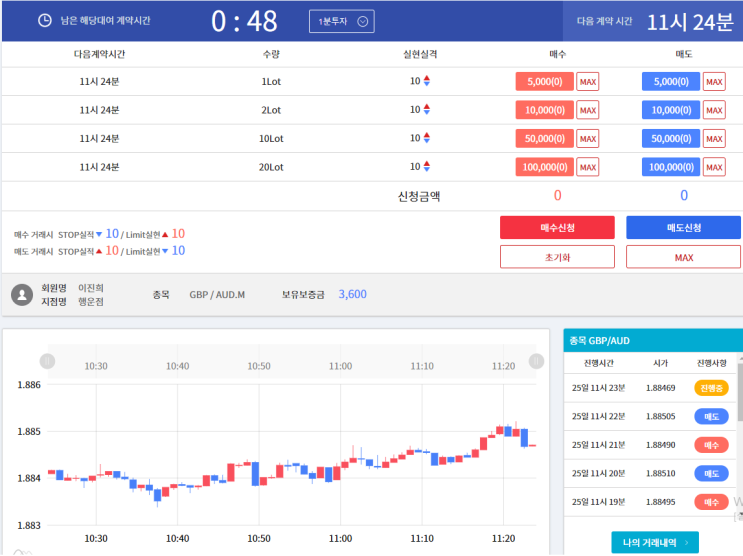Click the red 10,000(0) buy button
743x556 pixels.
(x=544, y=110)
